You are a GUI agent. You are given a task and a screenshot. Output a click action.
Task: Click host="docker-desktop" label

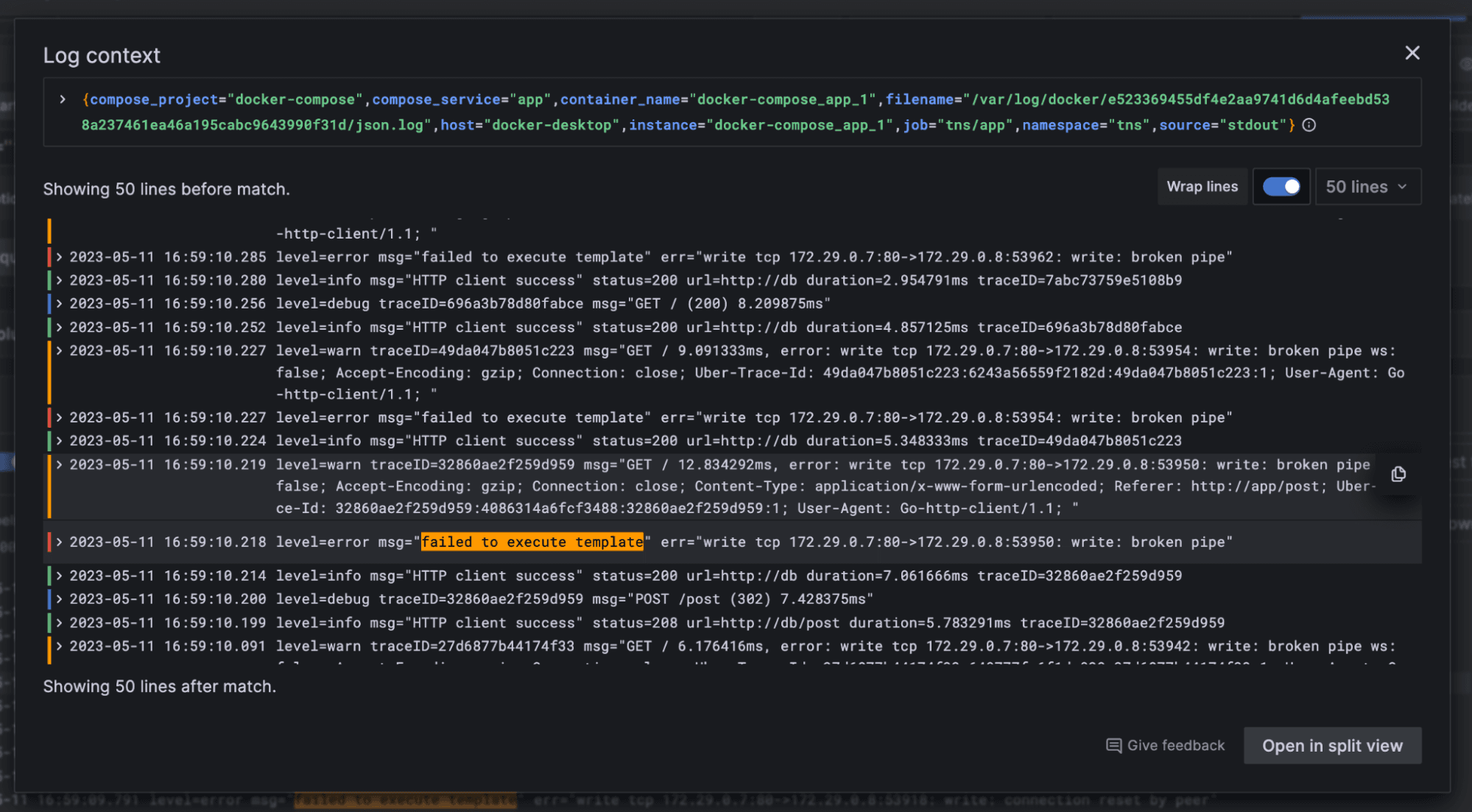530,125
